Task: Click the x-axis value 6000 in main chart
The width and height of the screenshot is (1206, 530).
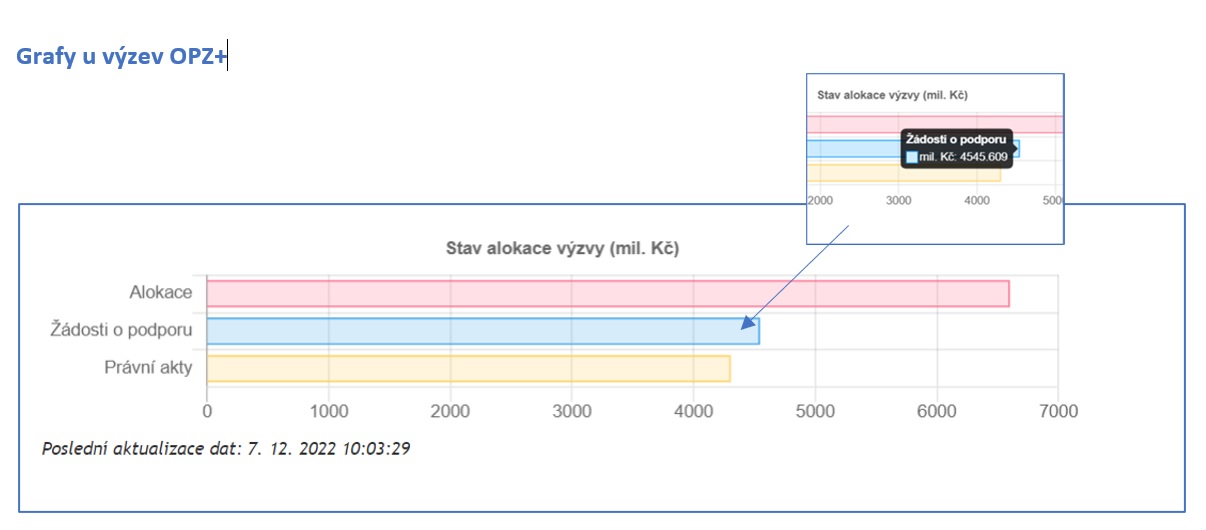Action: tap(937, 411)
